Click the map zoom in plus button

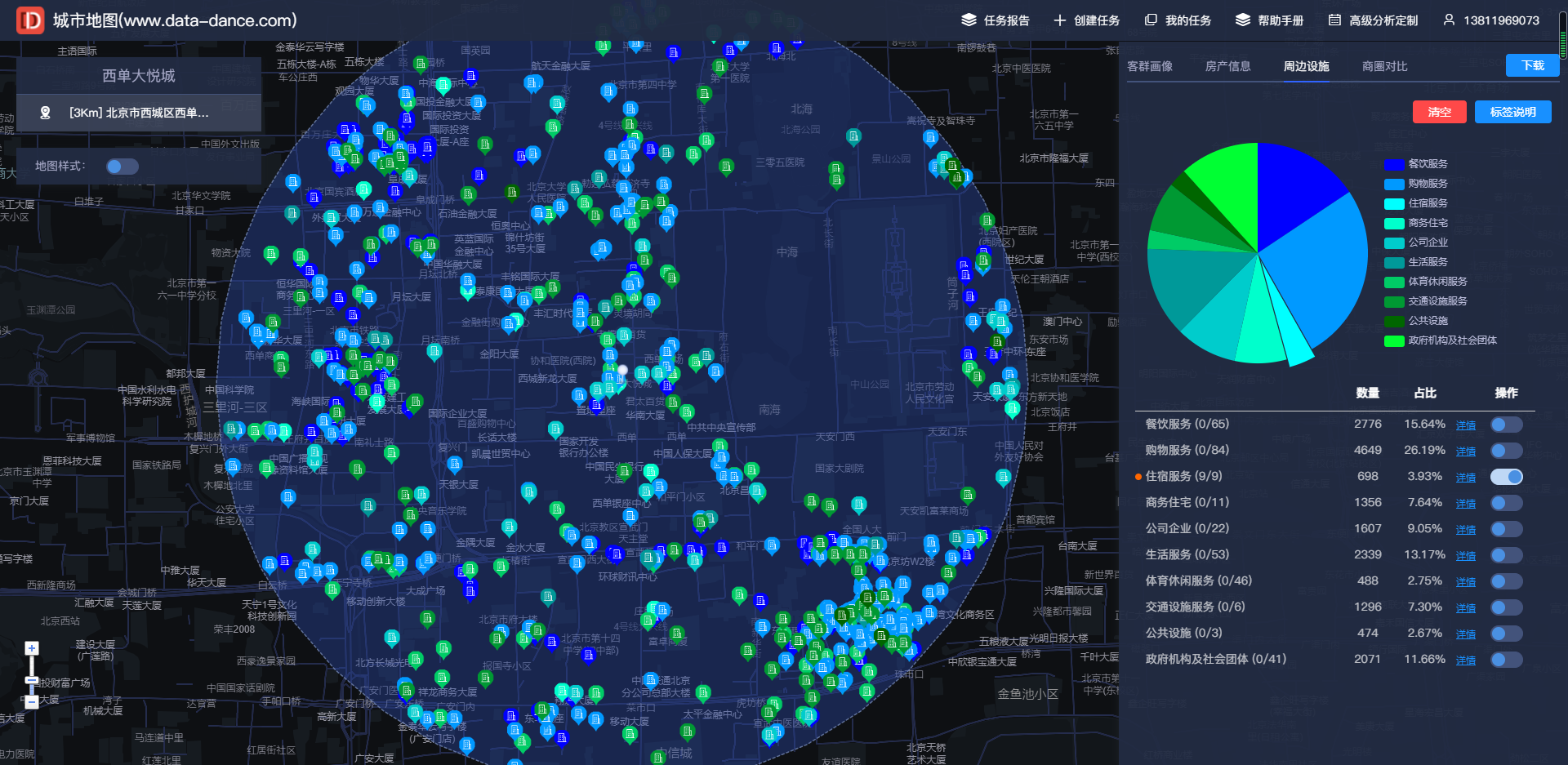click(32, 648)
